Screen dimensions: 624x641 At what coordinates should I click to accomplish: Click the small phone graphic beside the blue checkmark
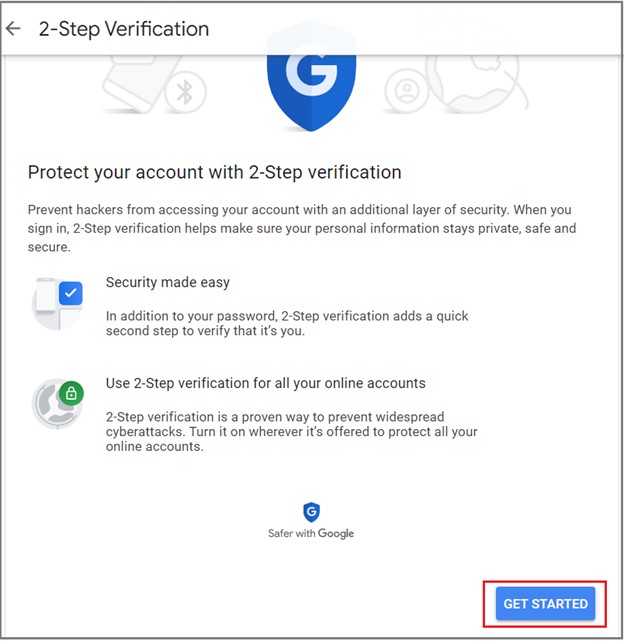point(46,296)
